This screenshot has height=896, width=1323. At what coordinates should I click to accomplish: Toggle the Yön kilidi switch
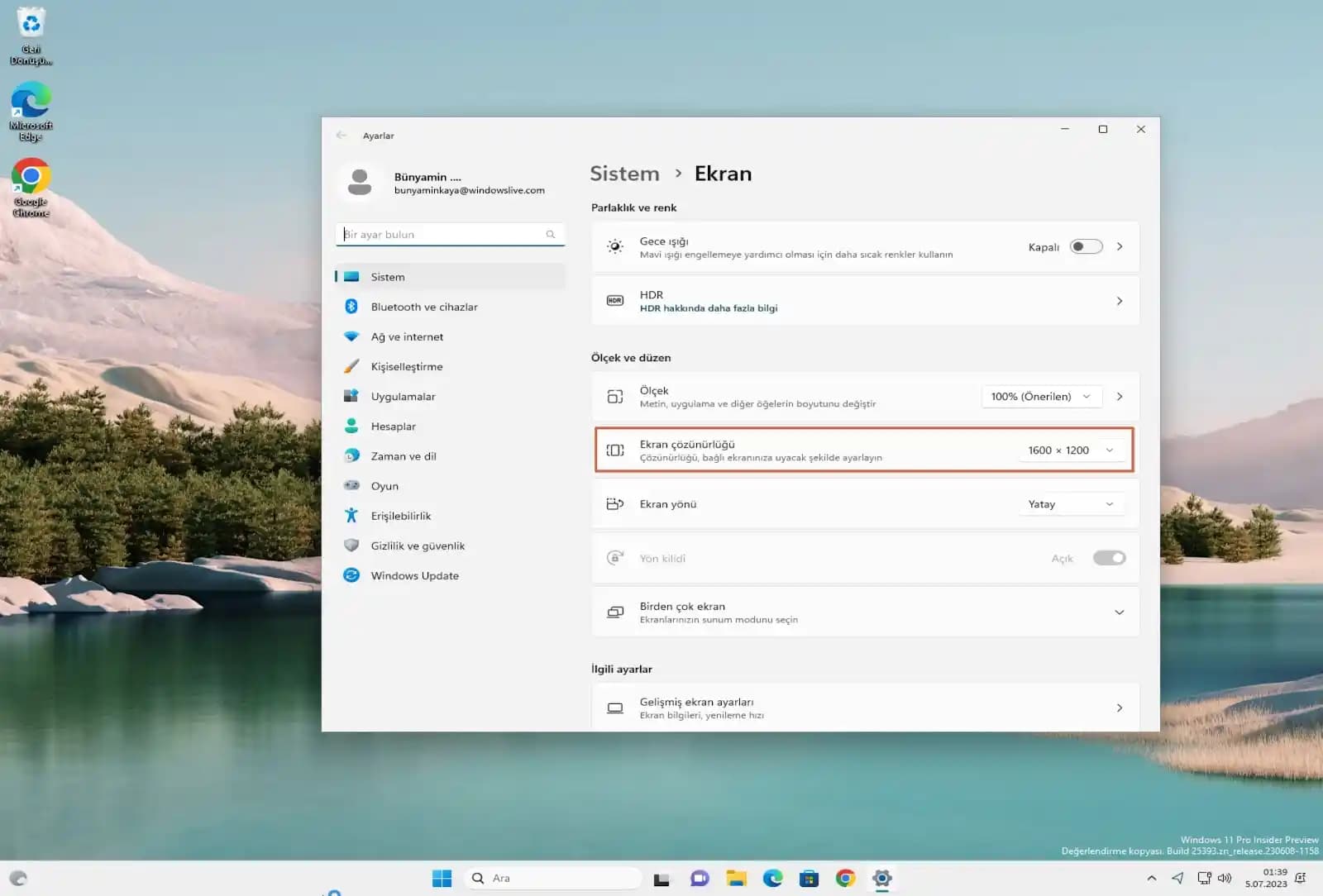[x=1109, y=558]
